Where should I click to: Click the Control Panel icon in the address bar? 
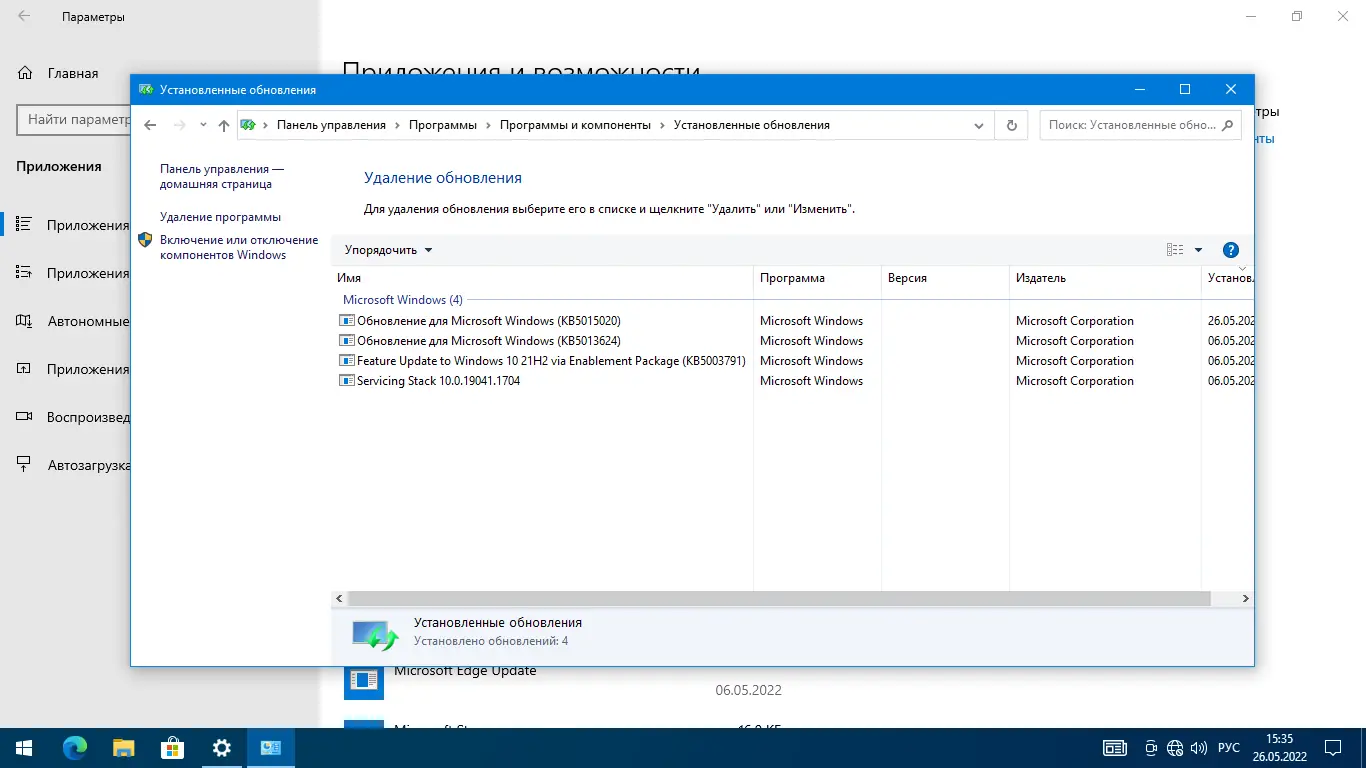[x=247, y=125]
